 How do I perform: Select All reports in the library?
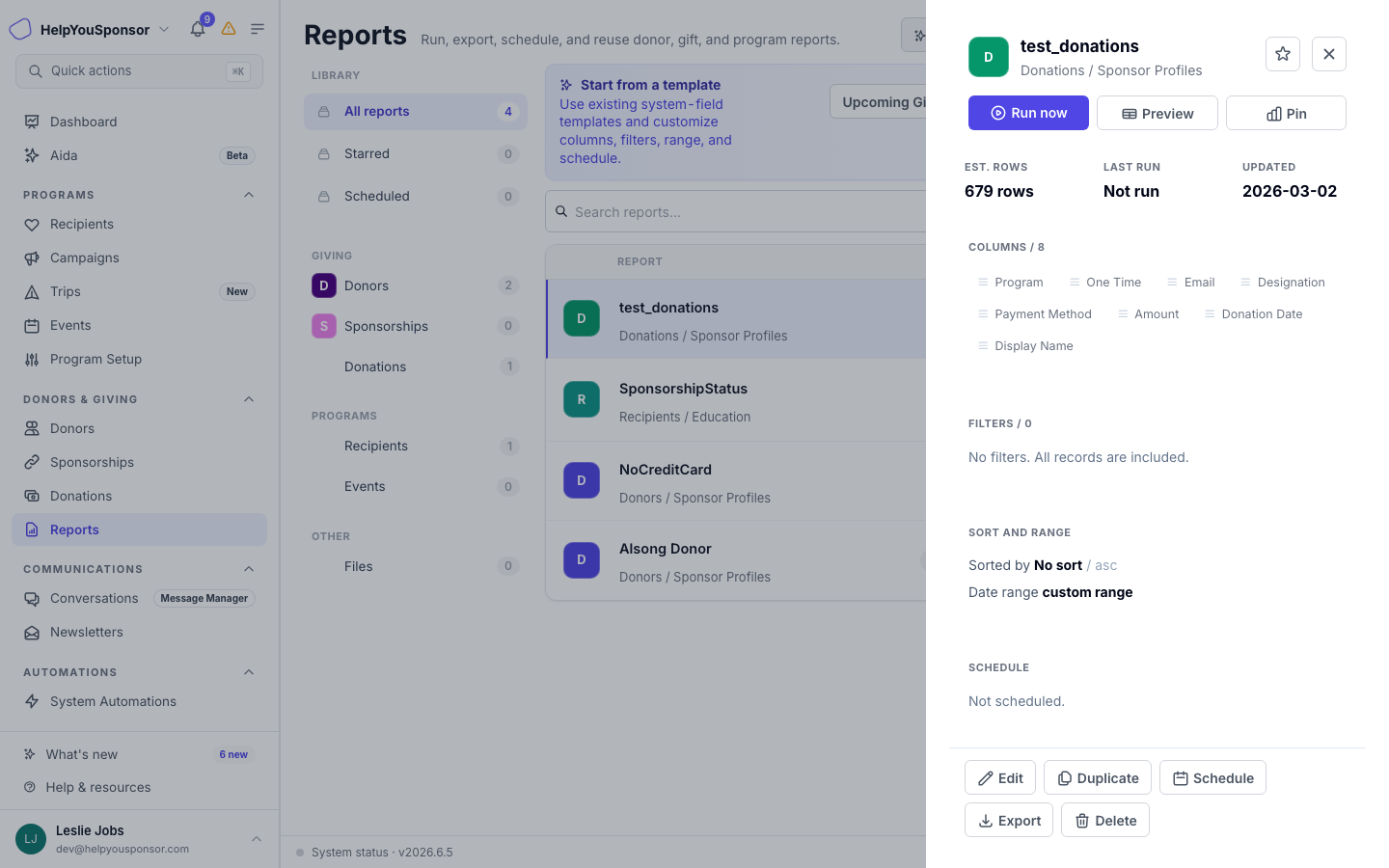coord(416,112)
